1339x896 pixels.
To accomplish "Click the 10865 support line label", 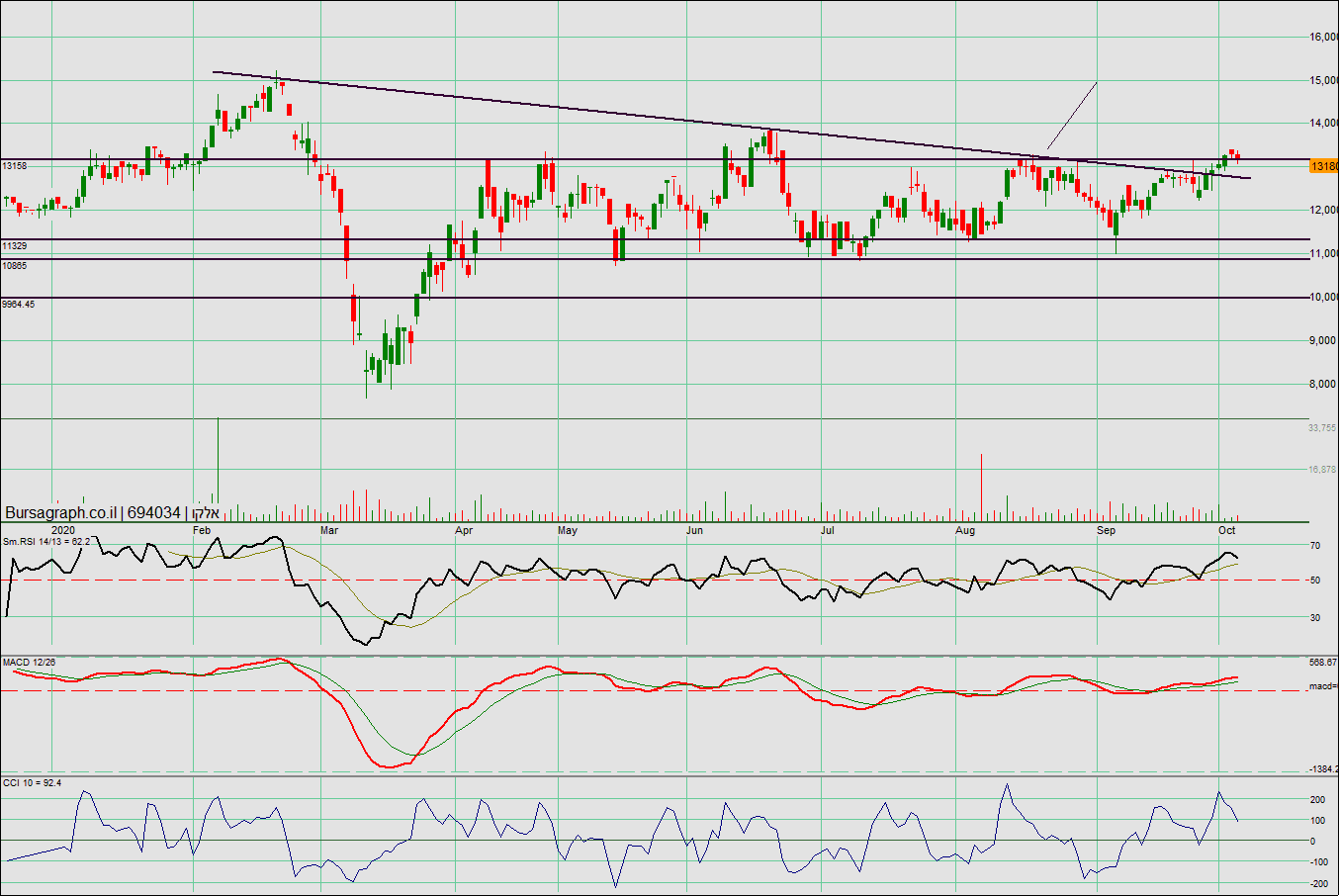I will [x=15, y=266].
